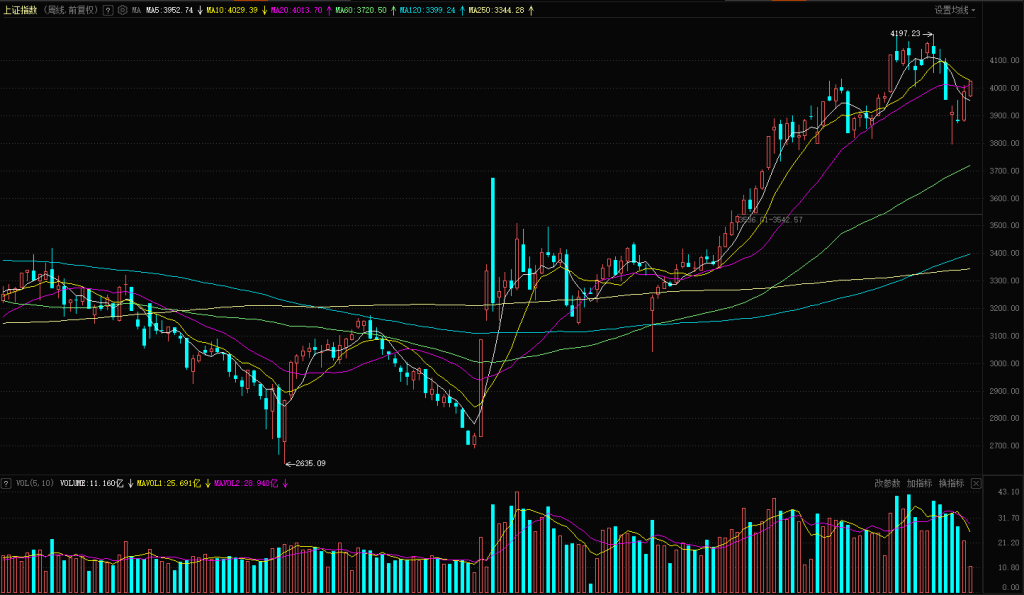Click the 2635.09 low price marker
This screenshot has height=595, width=1024.
coord(308,463)
